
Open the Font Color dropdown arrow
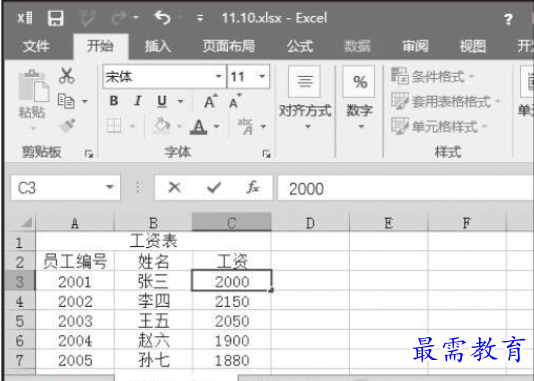216,126
